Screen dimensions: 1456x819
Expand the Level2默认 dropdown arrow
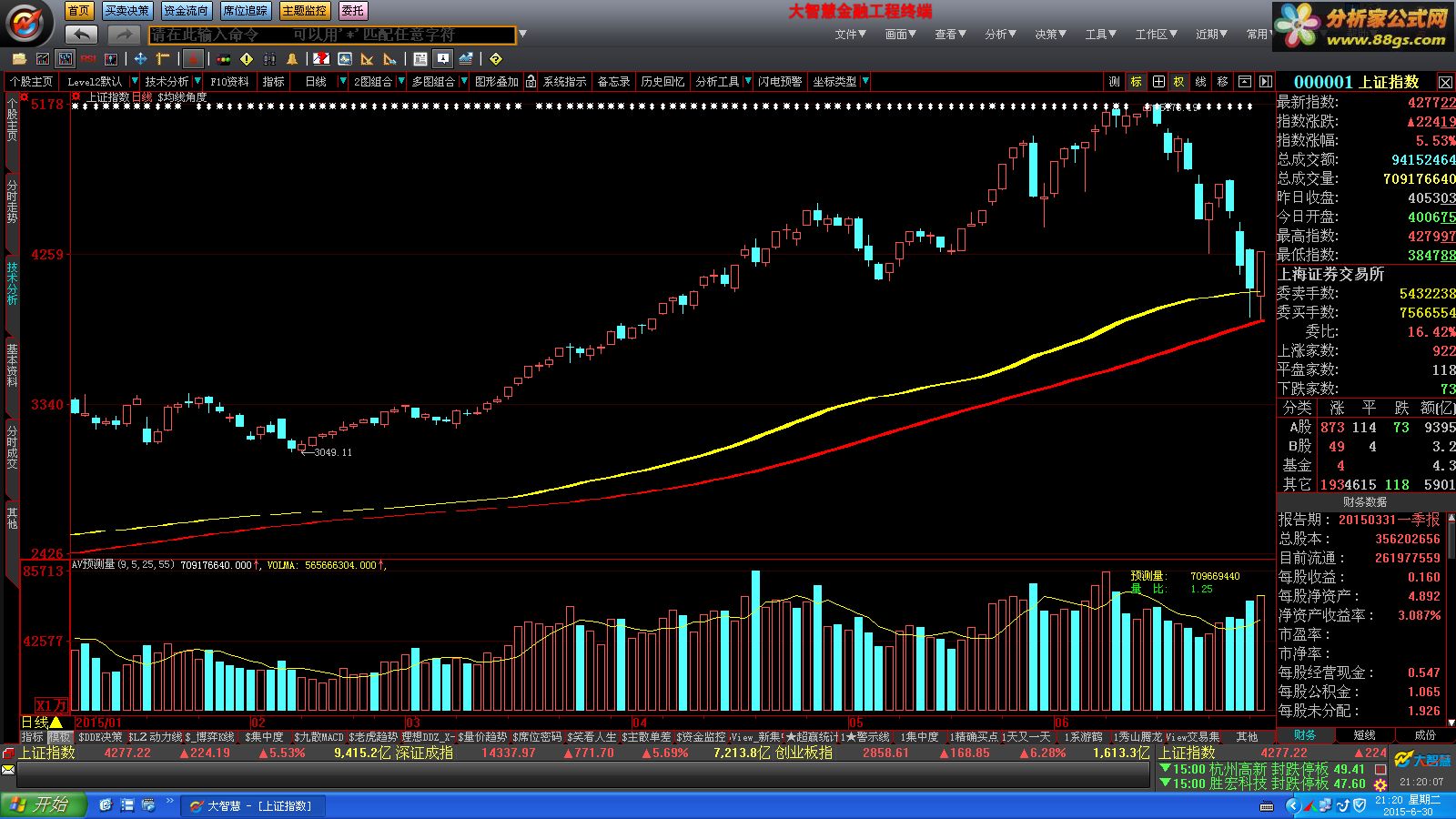tap(135, 81)
